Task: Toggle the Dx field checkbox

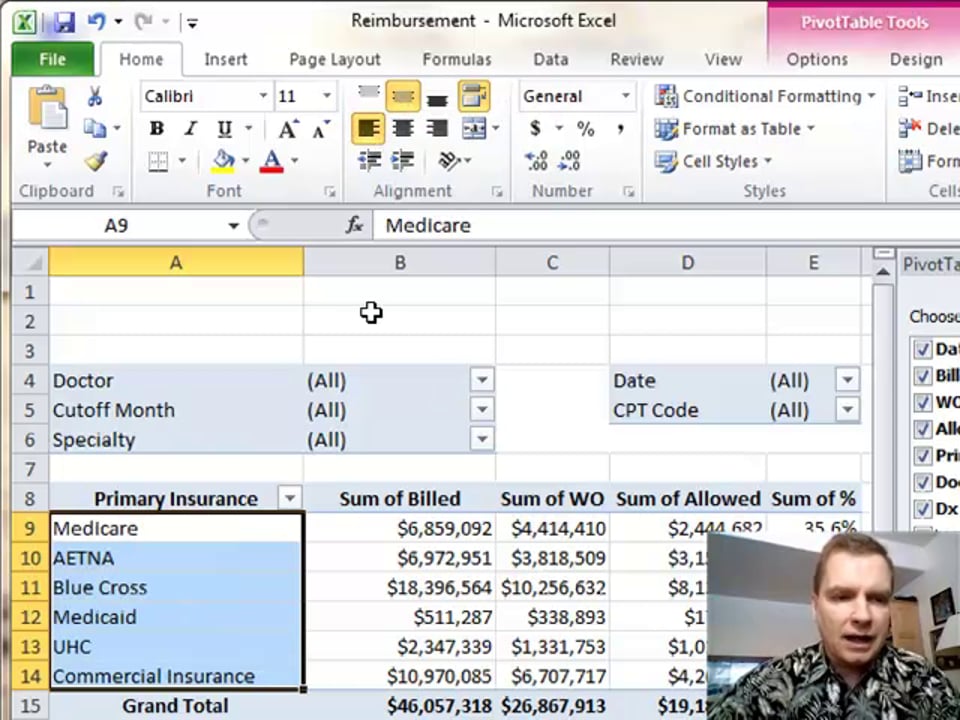Action: pyautogui.click(x=923, y=509)
